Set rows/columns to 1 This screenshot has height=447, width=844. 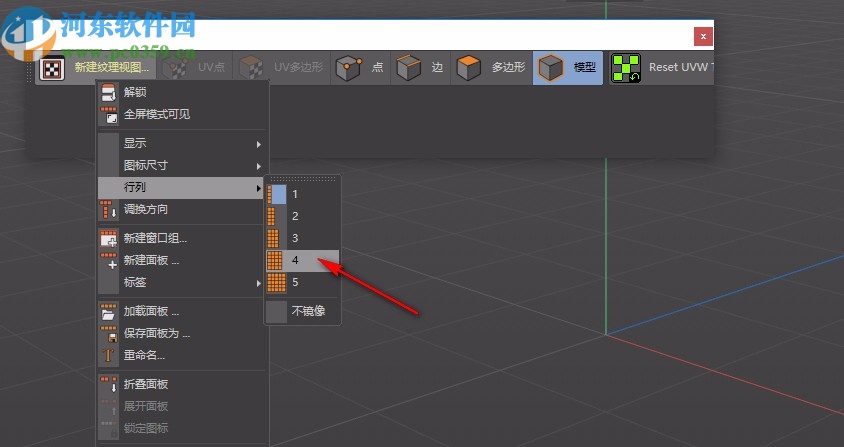[x=303, y=194]
